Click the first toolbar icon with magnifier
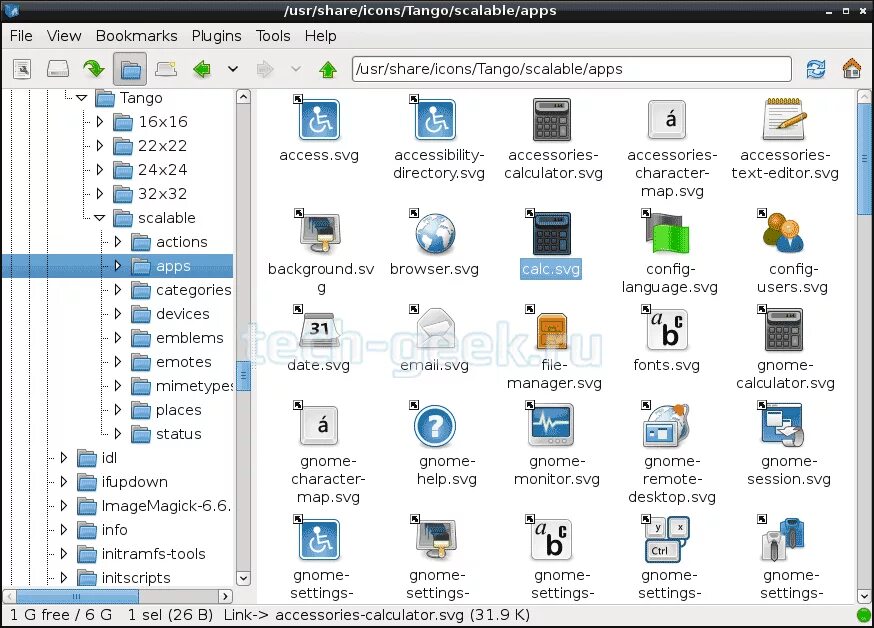This screenshot has width=874, height=628. coord(22,69)
